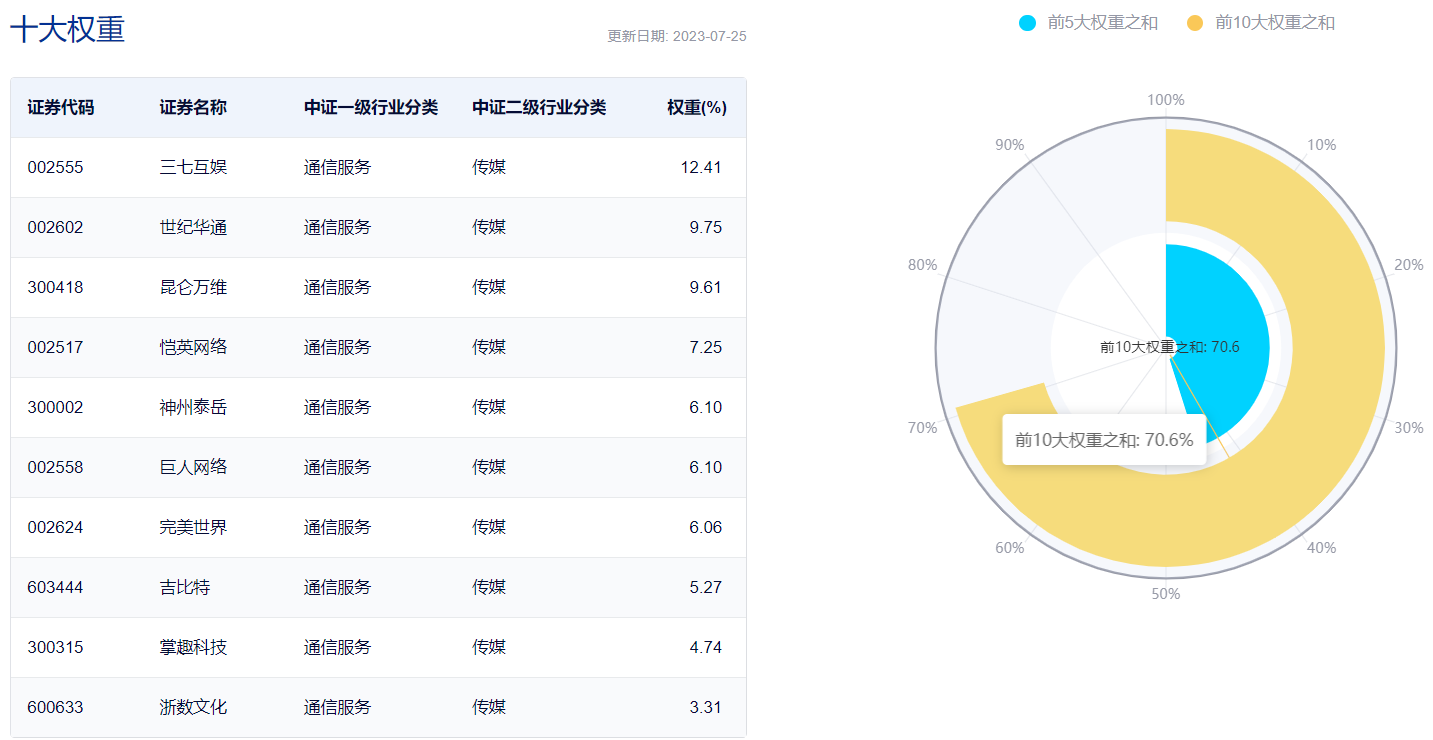Viewport: 1433px width, 740px height.
Task: Click stock code 002517
Action: [x=55, y=347]
